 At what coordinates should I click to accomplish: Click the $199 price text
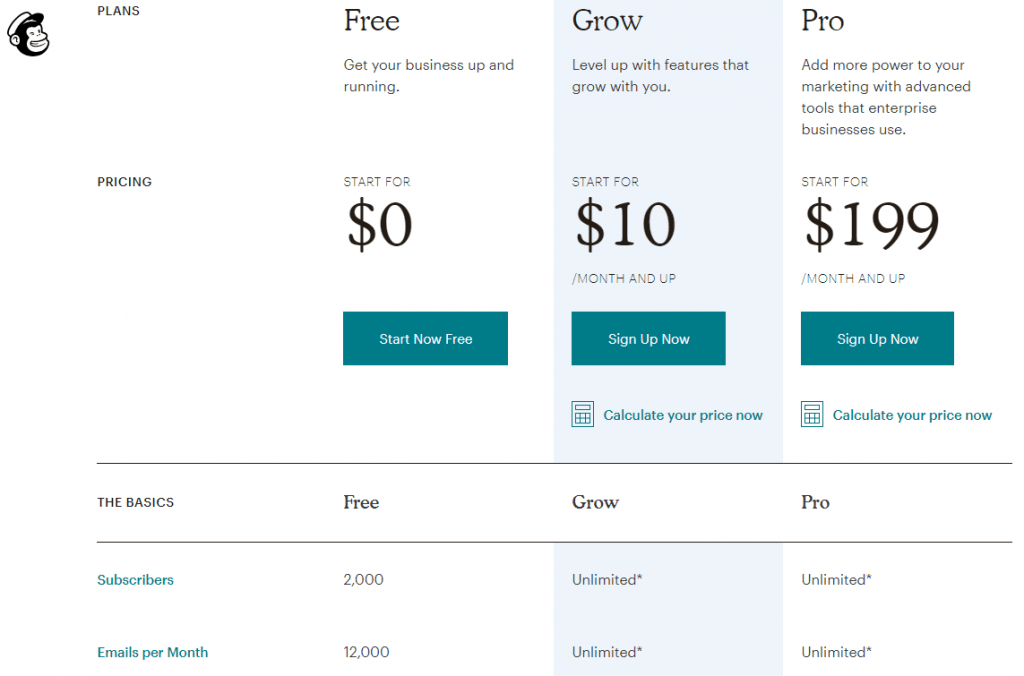coord(872,225)
